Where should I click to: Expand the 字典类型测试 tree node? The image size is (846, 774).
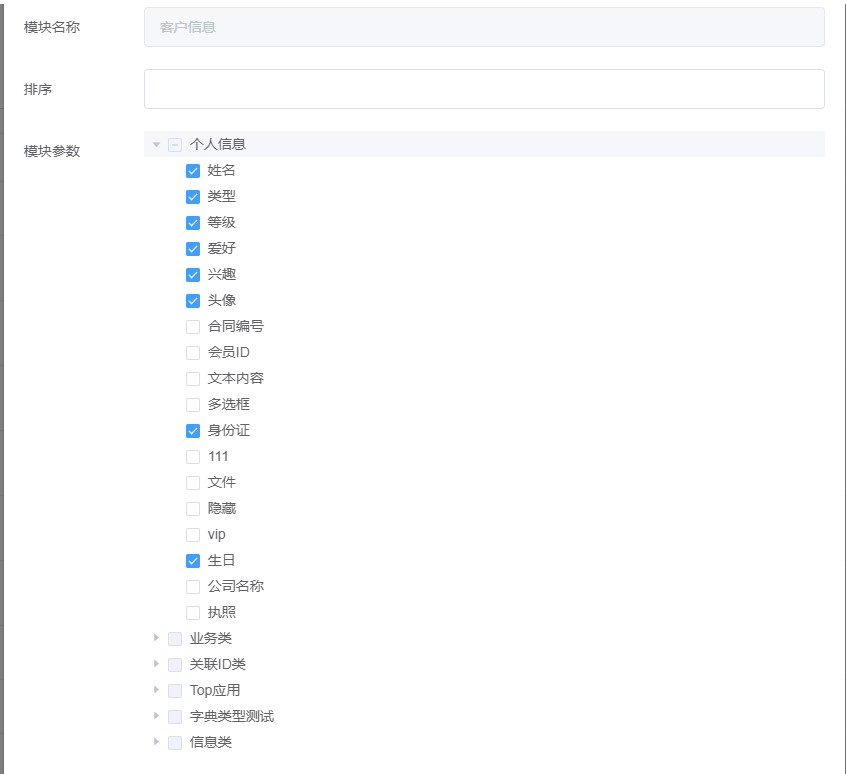pos(156,716)
